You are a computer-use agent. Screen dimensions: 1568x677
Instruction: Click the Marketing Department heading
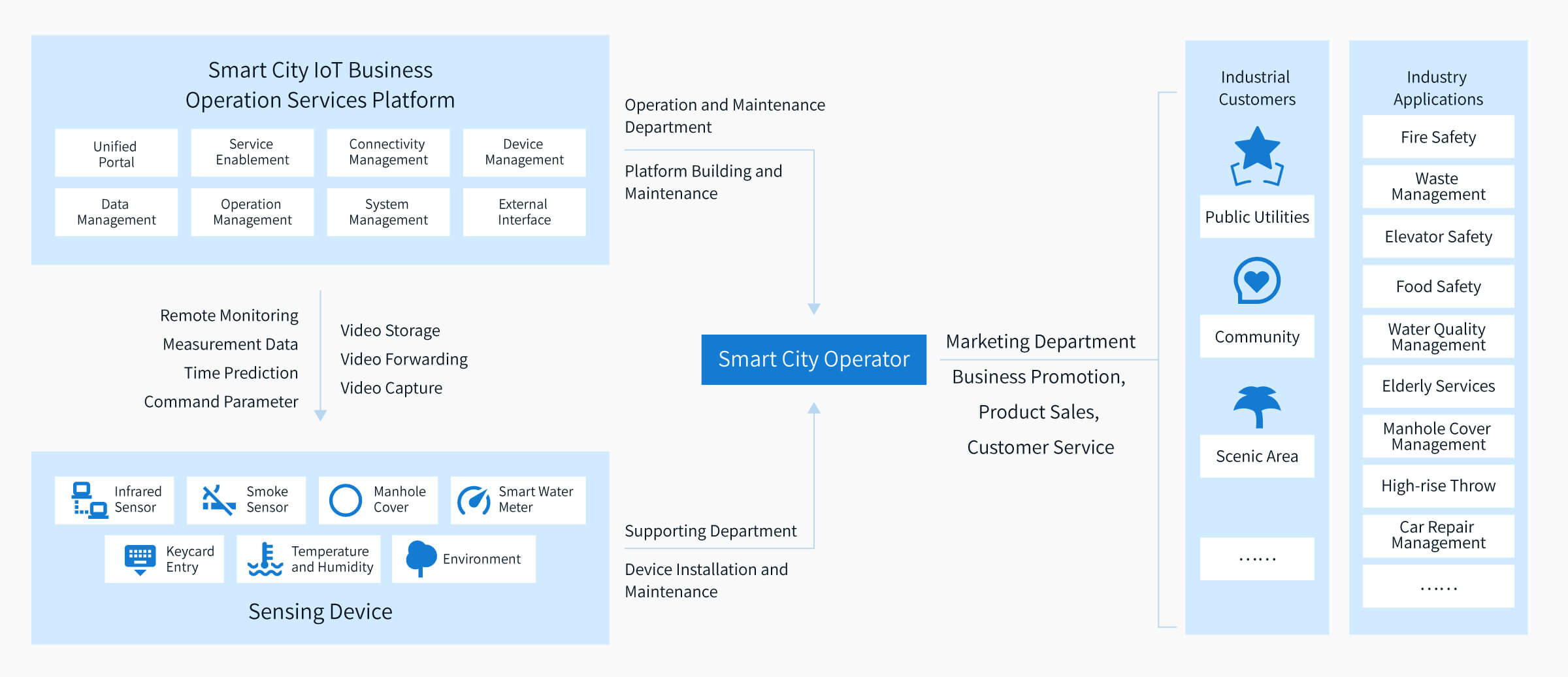[1041, 342]
